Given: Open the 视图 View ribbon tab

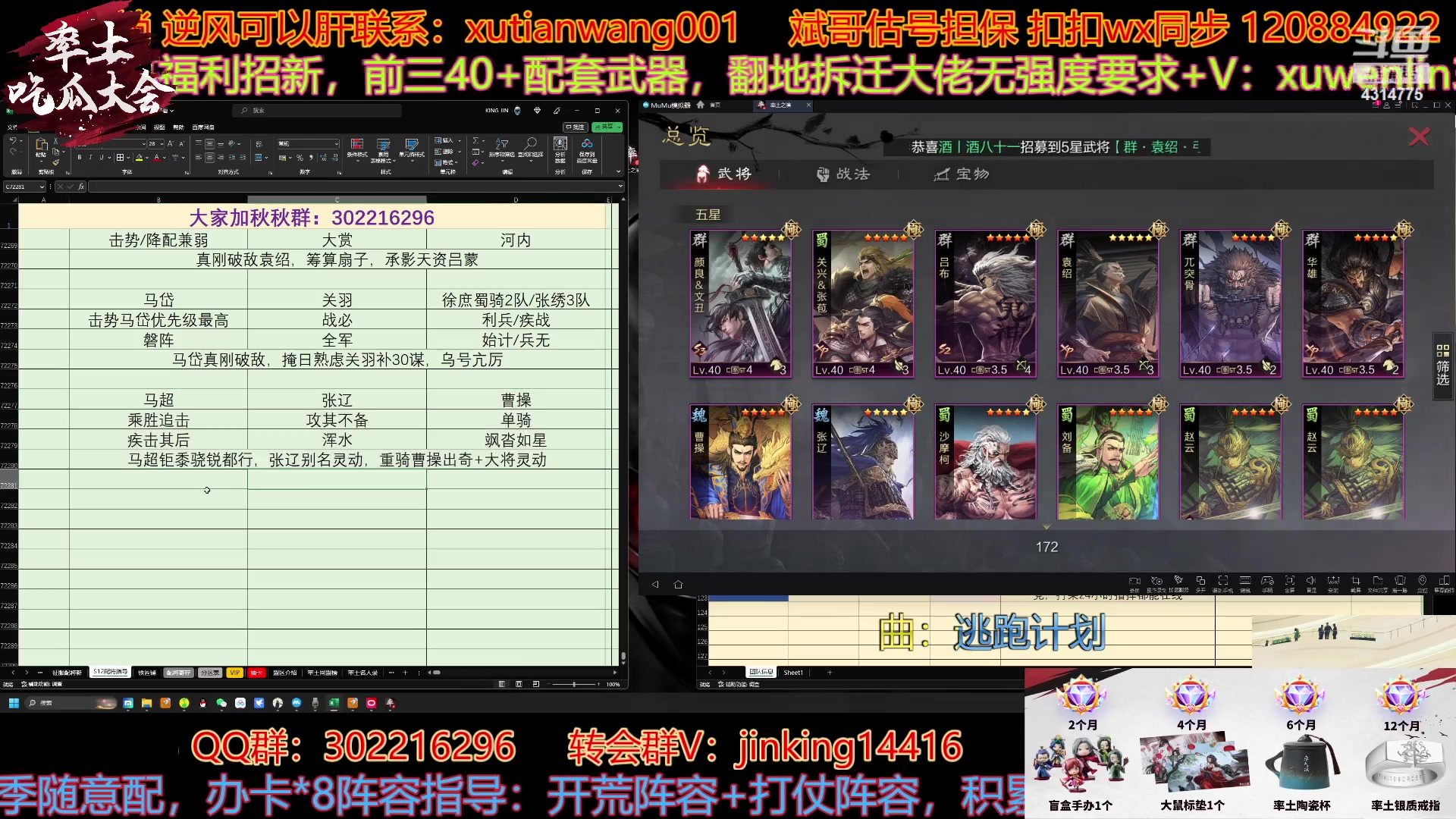Looking at the screenshot, I should coord(159,127).
